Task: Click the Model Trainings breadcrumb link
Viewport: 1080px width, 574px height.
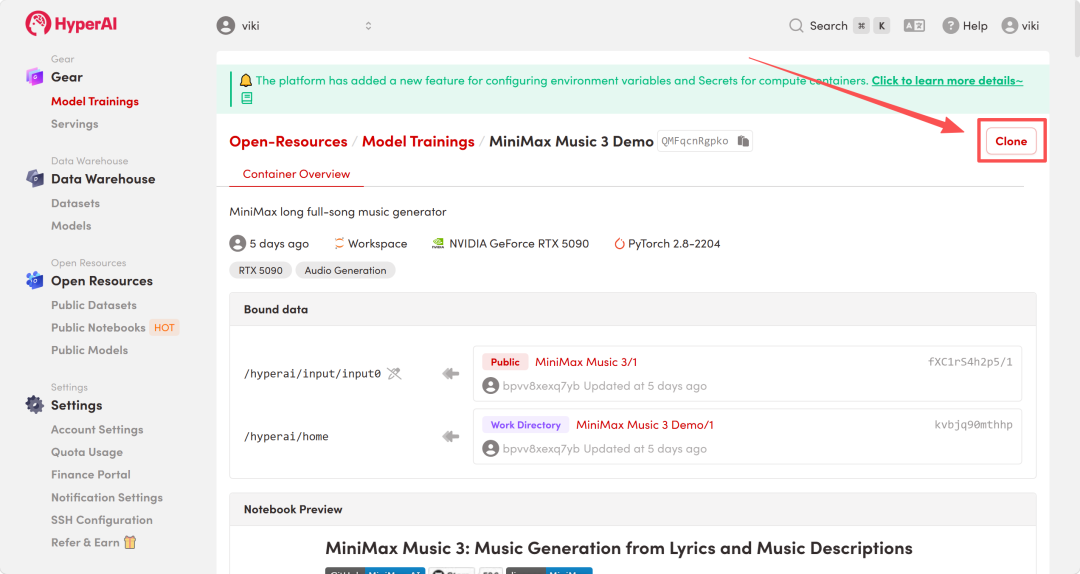Action: [418, 141]
